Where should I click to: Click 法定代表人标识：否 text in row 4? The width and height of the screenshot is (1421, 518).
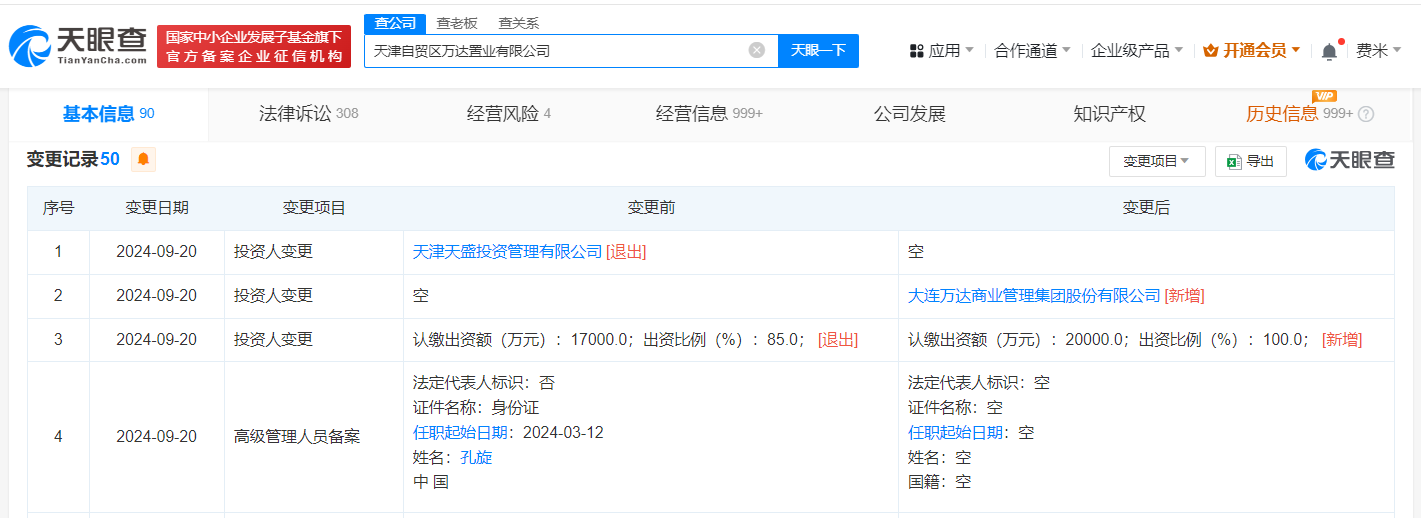484,382
